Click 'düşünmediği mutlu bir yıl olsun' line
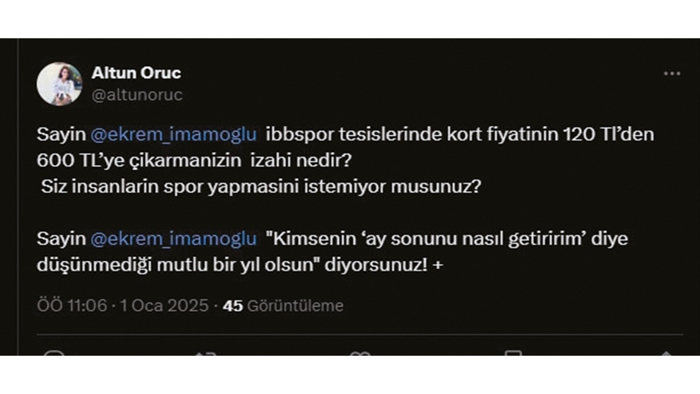 coord(176,265)
